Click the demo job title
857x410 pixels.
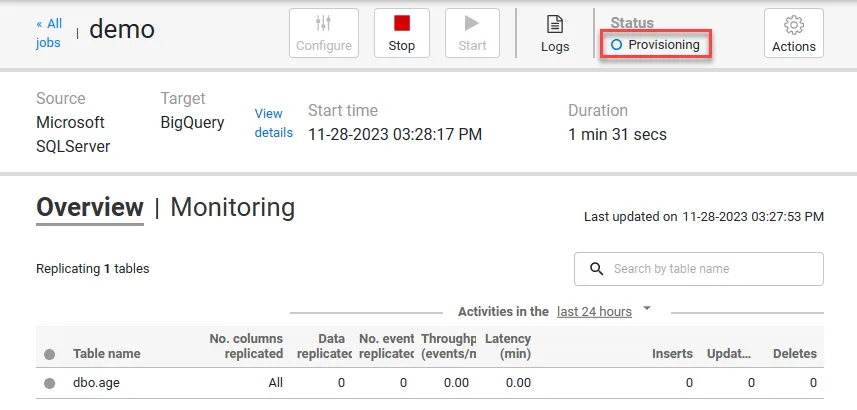click(x=122, y=28)
